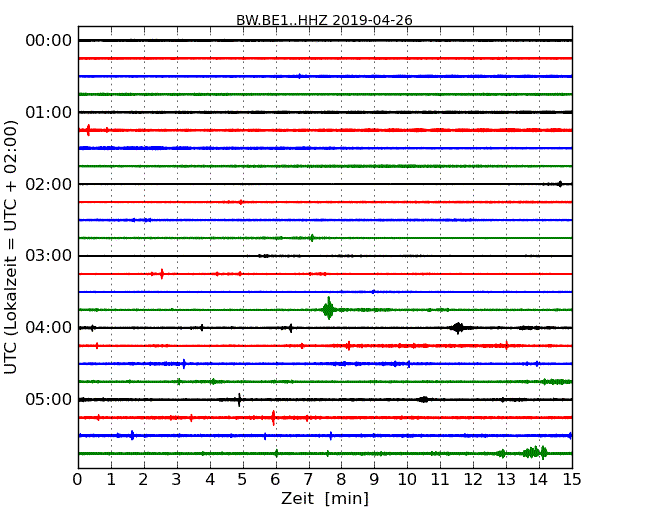Click the x-axis tick label 15

(572, 479)
